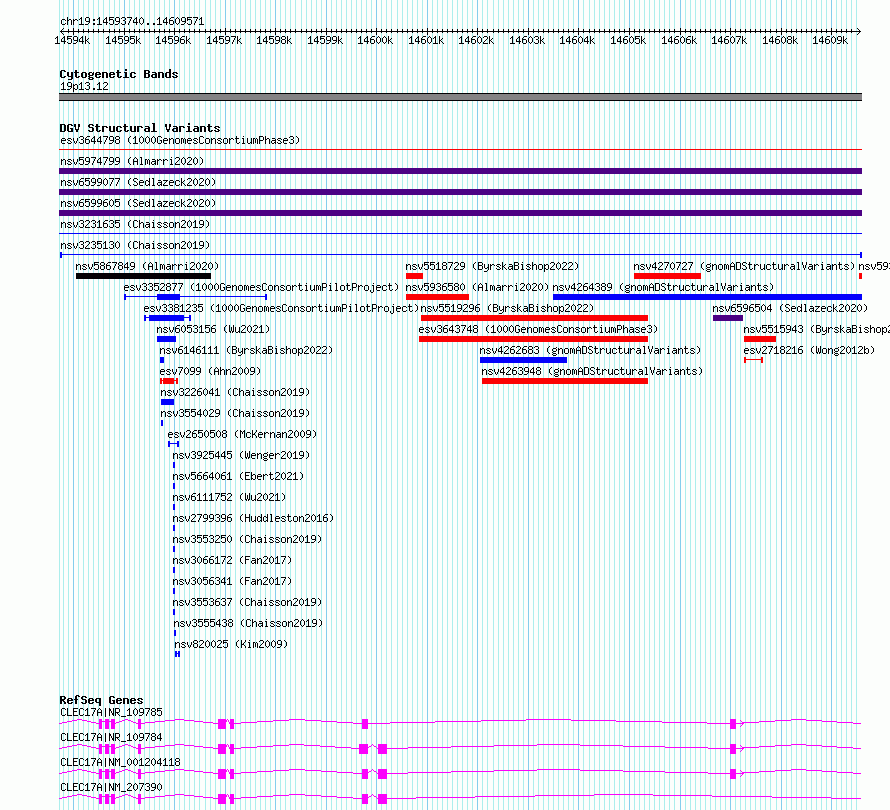
Task: Click the nsv5867849 (Almarri2020) label
Action: point(147,266)
